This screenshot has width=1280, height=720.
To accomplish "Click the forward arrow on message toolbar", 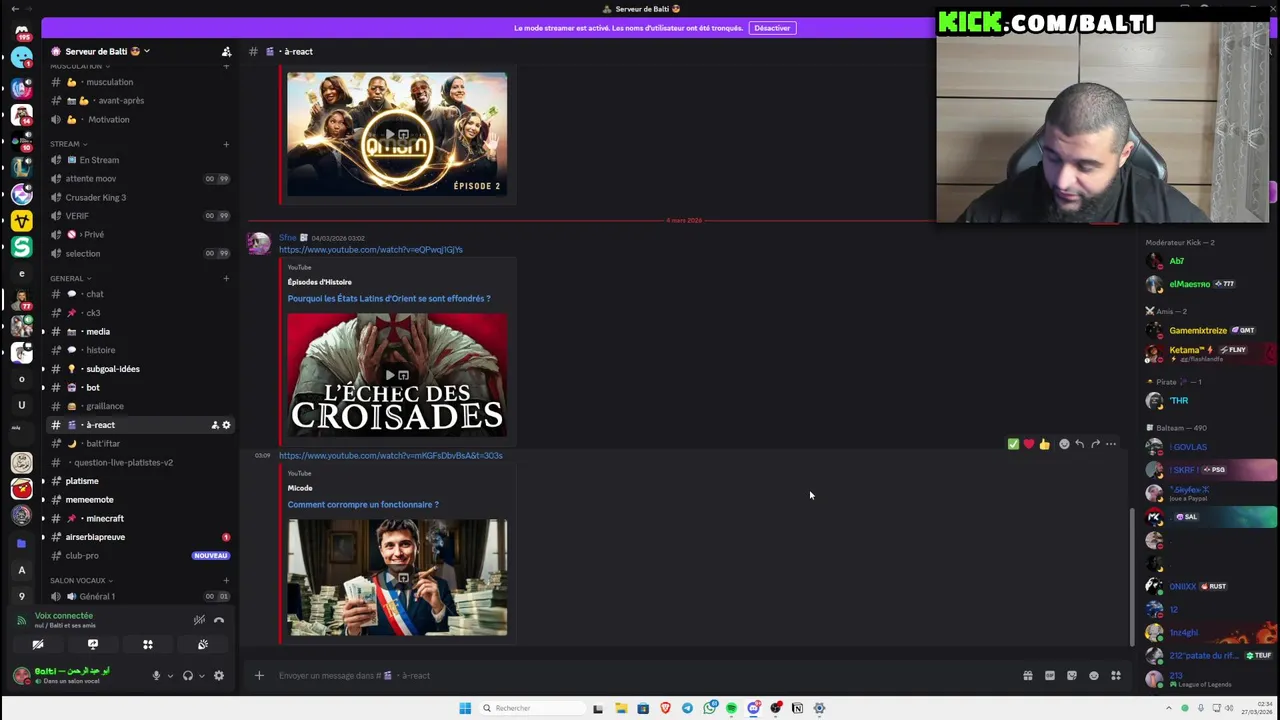I will [1095, 444].
